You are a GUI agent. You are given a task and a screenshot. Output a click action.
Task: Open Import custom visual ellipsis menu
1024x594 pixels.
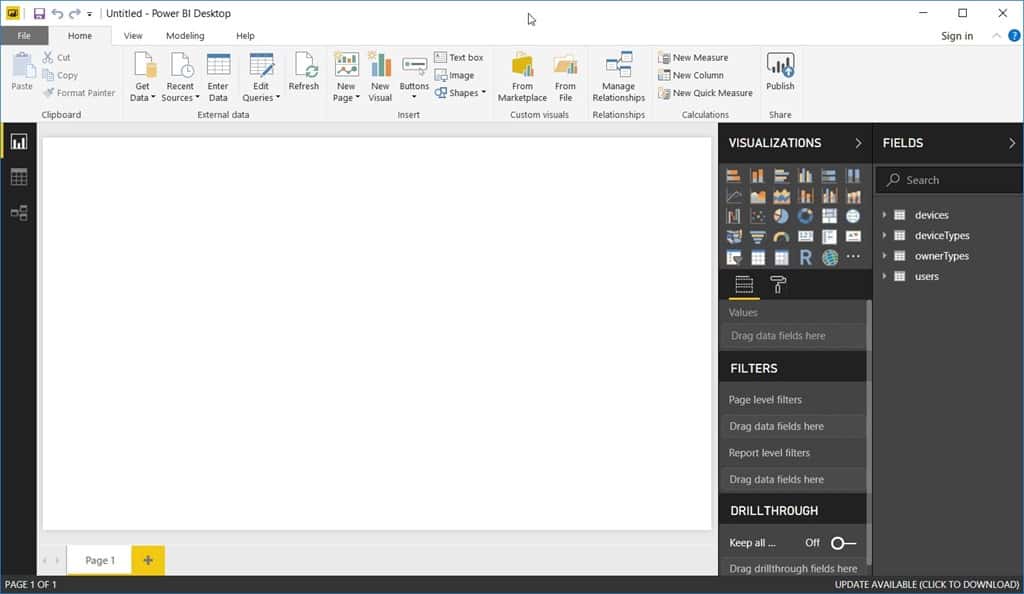pyautogui.click(x=853, y=257)
